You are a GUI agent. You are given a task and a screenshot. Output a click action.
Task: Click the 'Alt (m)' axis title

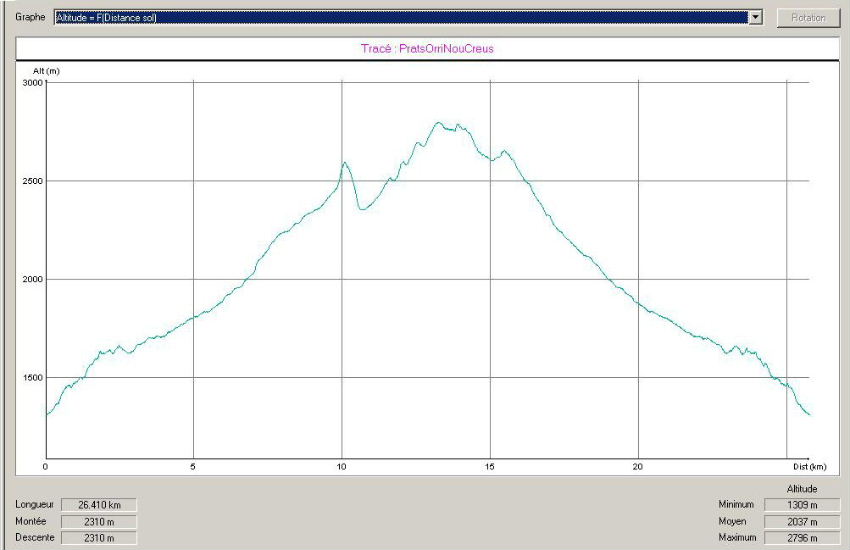[x=46, y=70]
